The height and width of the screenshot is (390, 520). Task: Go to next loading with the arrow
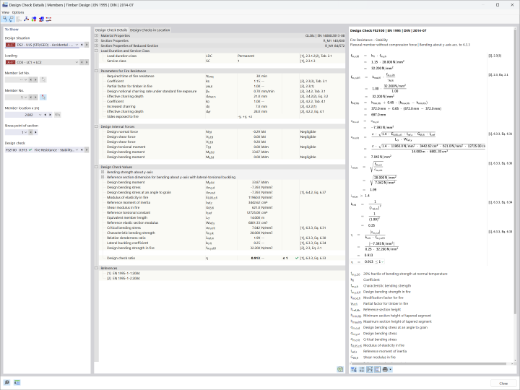pyautogui.click(x=87, y=62)
